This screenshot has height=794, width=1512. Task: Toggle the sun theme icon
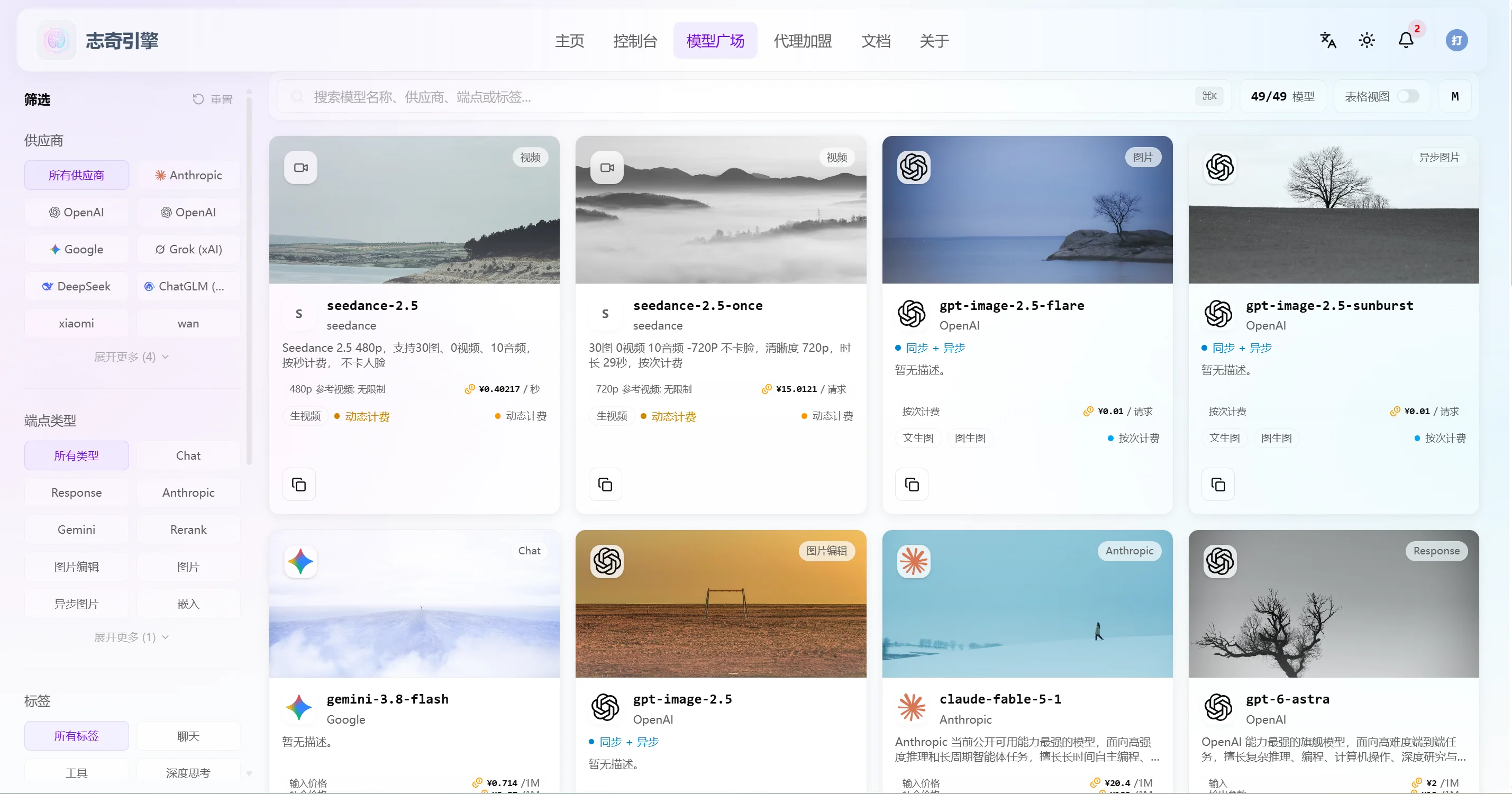(1367, 41)
